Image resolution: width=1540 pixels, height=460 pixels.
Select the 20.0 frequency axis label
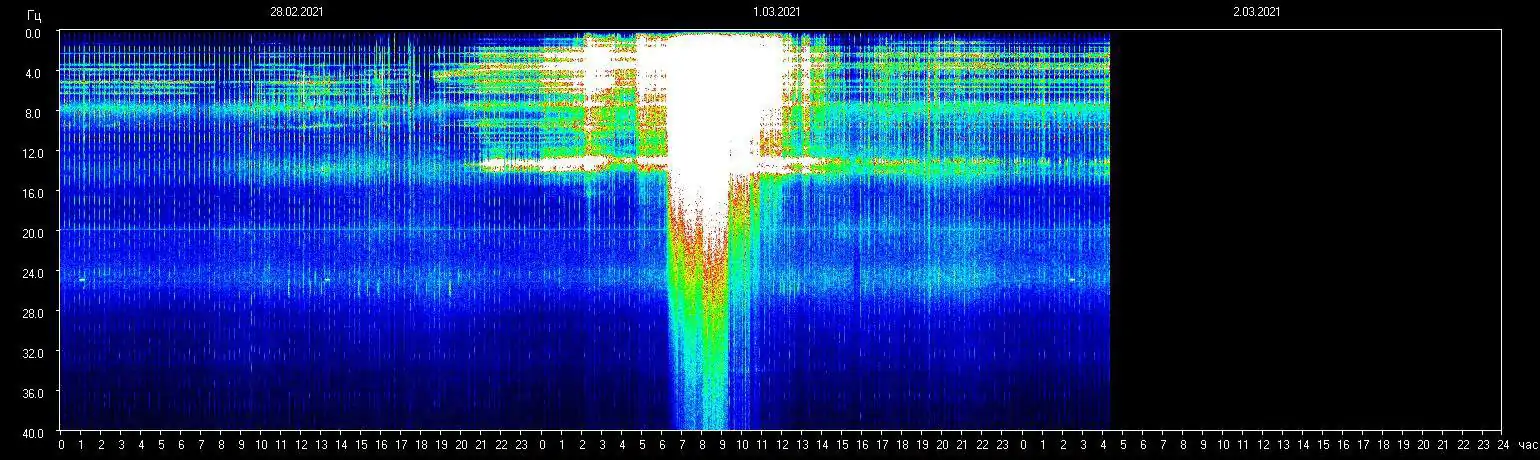pyautogui.click(x=32, y=232)
